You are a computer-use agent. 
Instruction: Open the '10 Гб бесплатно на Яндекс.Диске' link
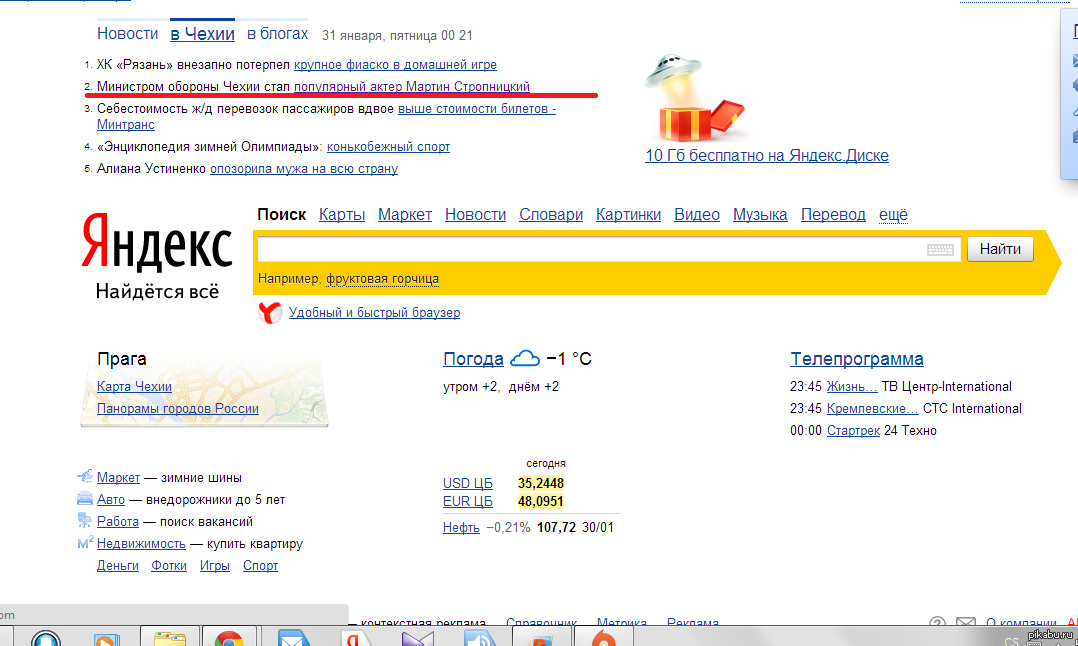pyautogui.click(x=767, y=156)
